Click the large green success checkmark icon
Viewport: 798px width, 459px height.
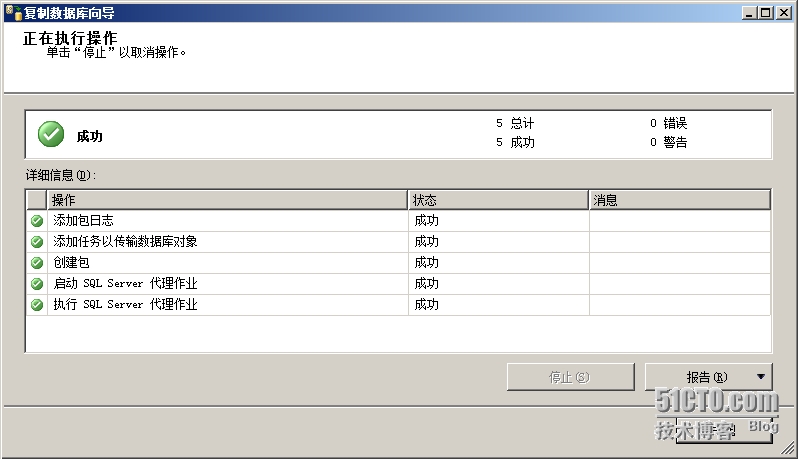(x=51, y=134)
